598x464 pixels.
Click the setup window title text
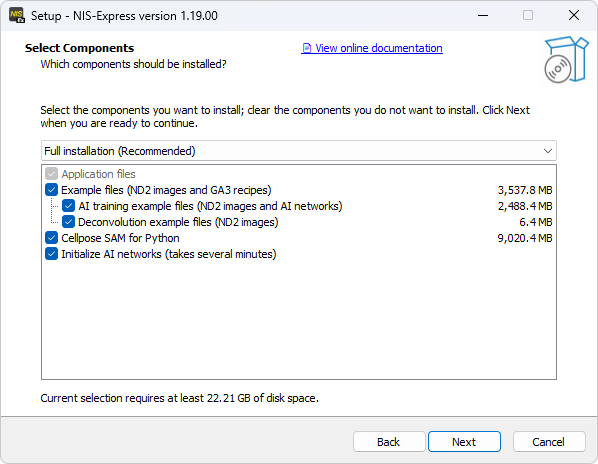point(124,16)
